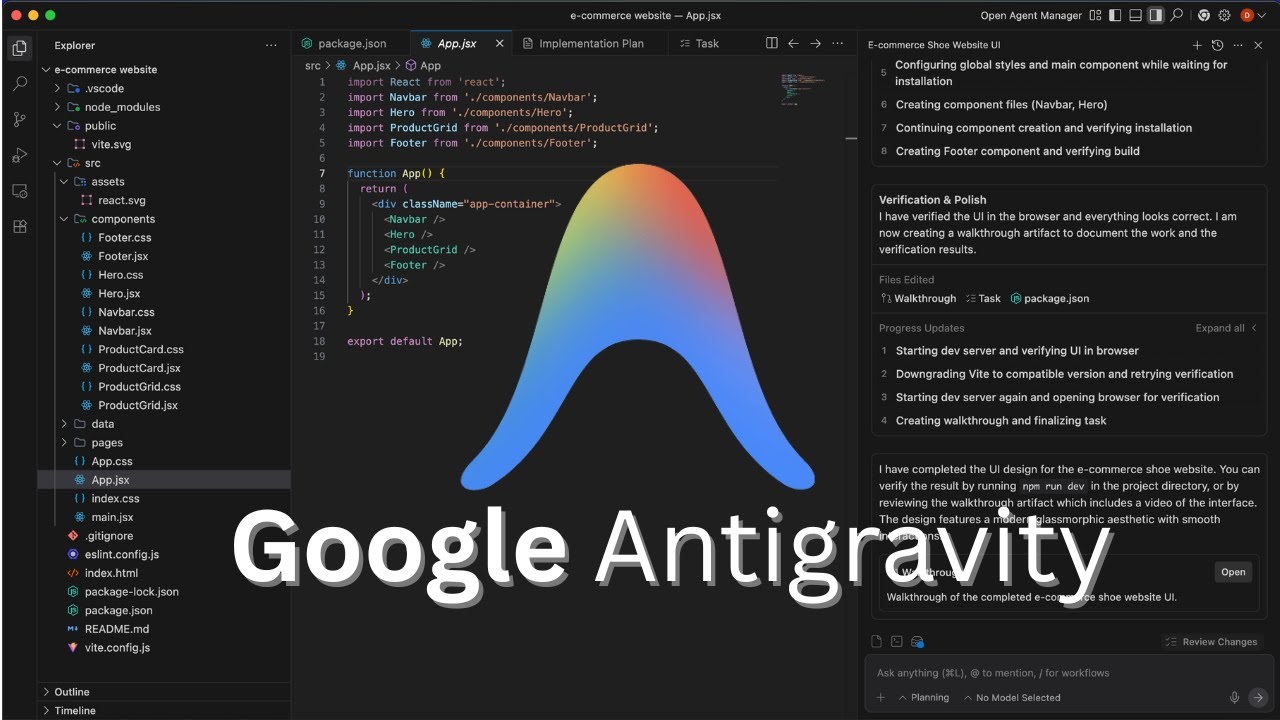Open the Planning mode dropdown
The height and width of the screenshot is (720, 1280).
(x=924, y=697)
